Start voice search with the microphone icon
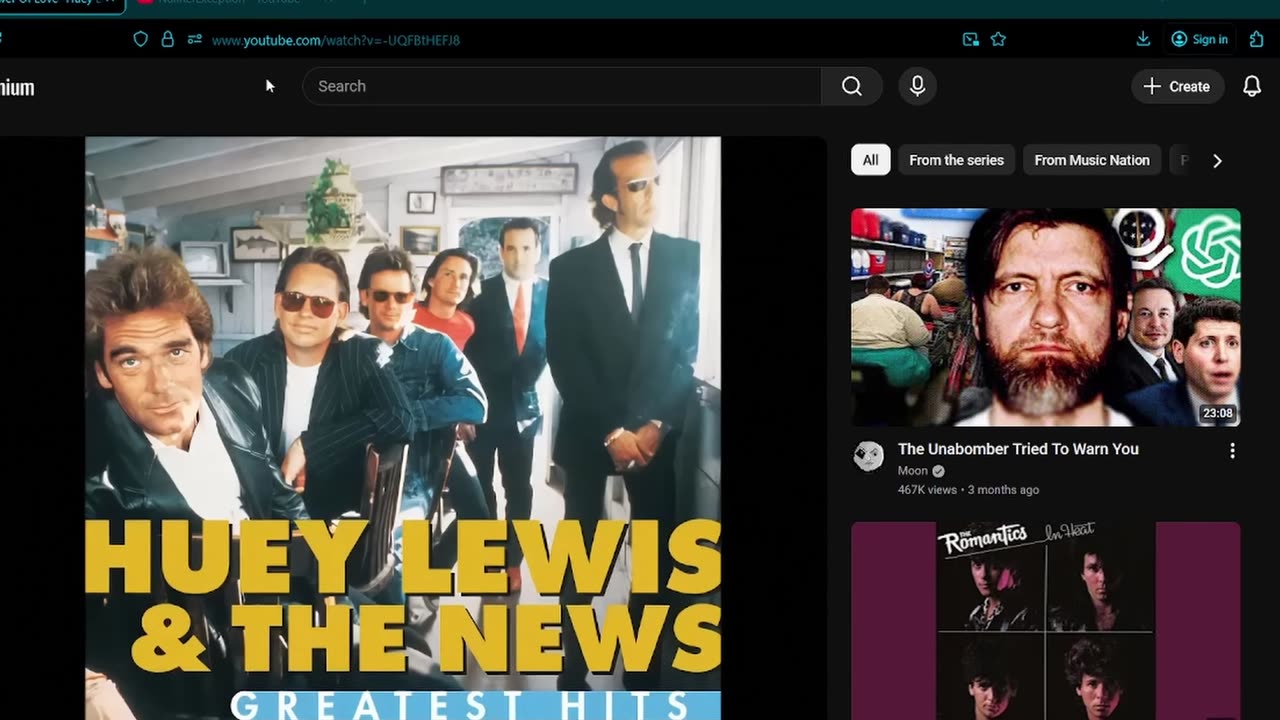1280x720 pixels. (x=917, y=86)
